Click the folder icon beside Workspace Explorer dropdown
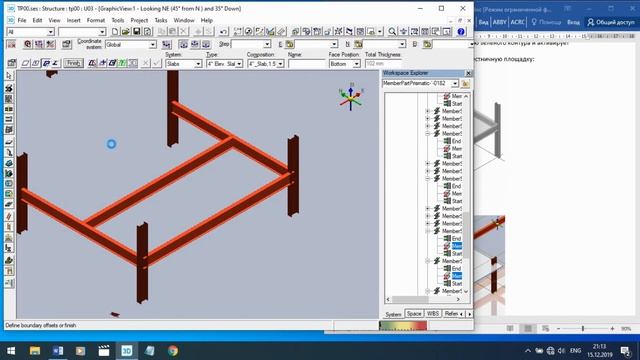 [x=465, y=83]
